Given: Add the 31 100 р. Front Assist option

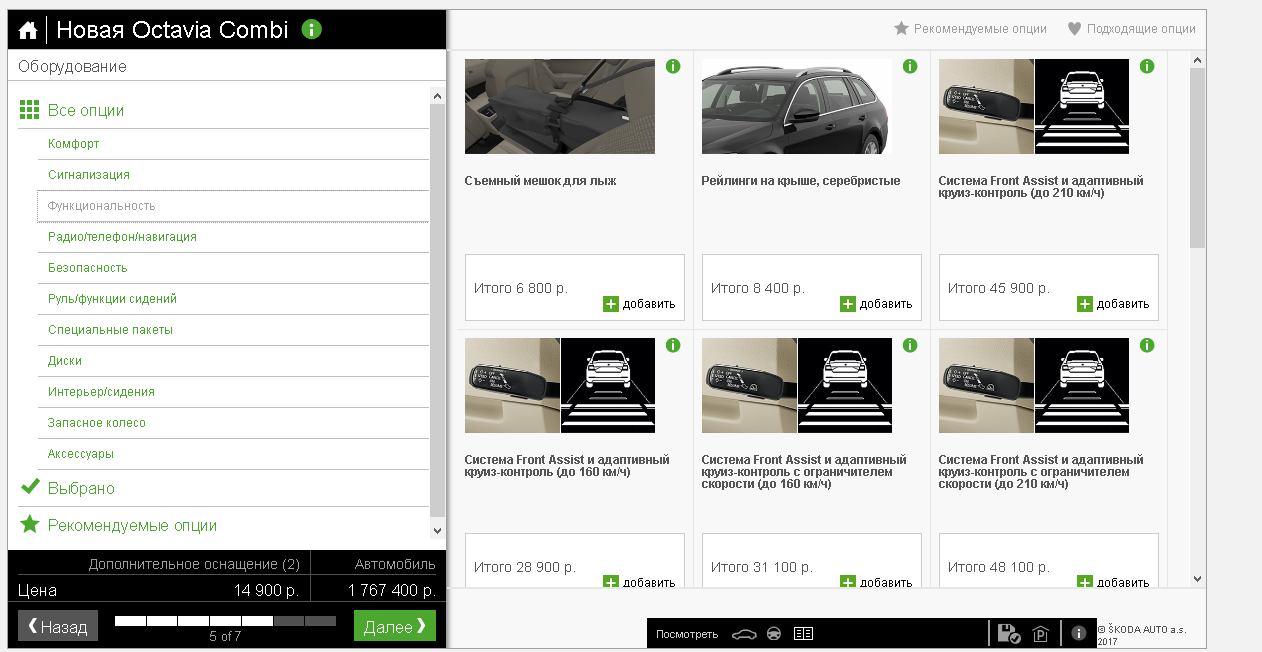Looking at the screenshot, I should (x=876, y=582).
